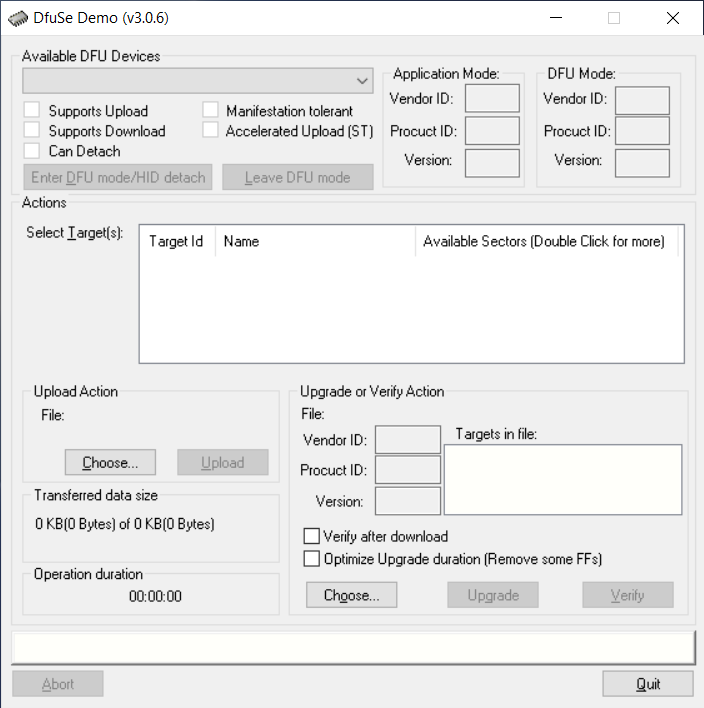This screenshot has height=708, width=704.
Task: Toggle the Supports Download checkbox
Action: pos(33,131)
